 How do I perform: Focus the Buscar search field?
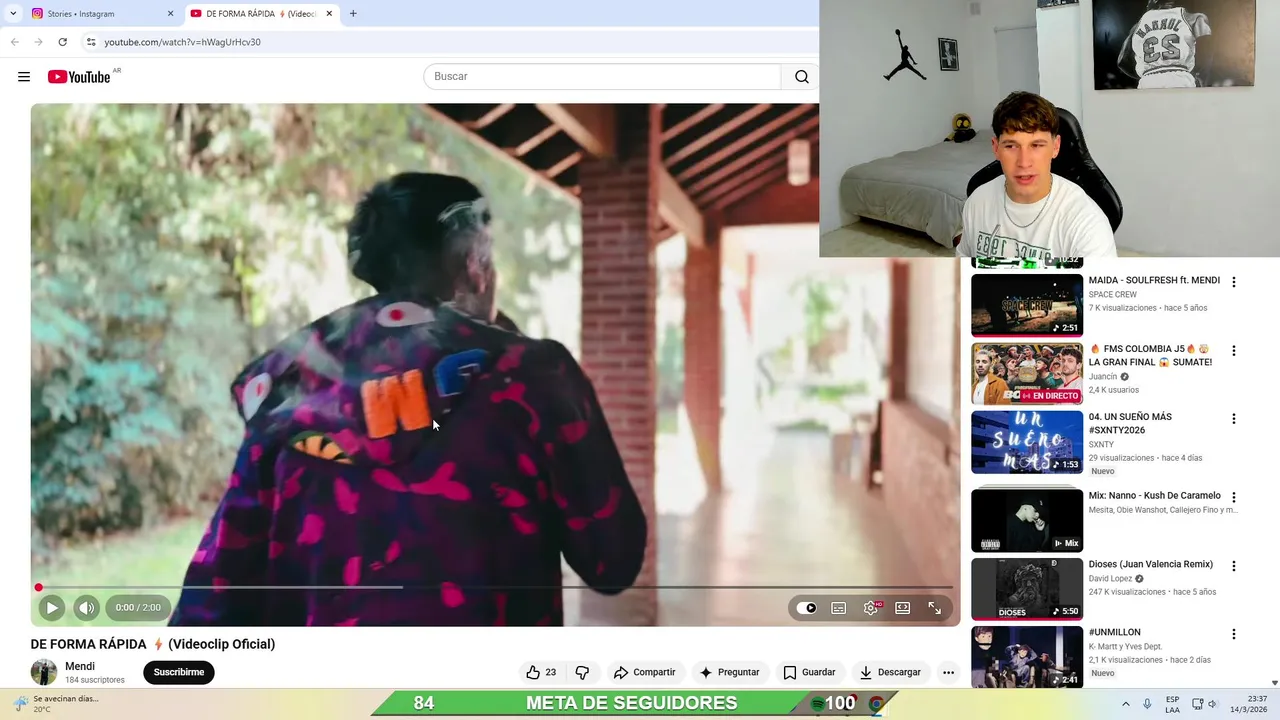coord(602,77)
